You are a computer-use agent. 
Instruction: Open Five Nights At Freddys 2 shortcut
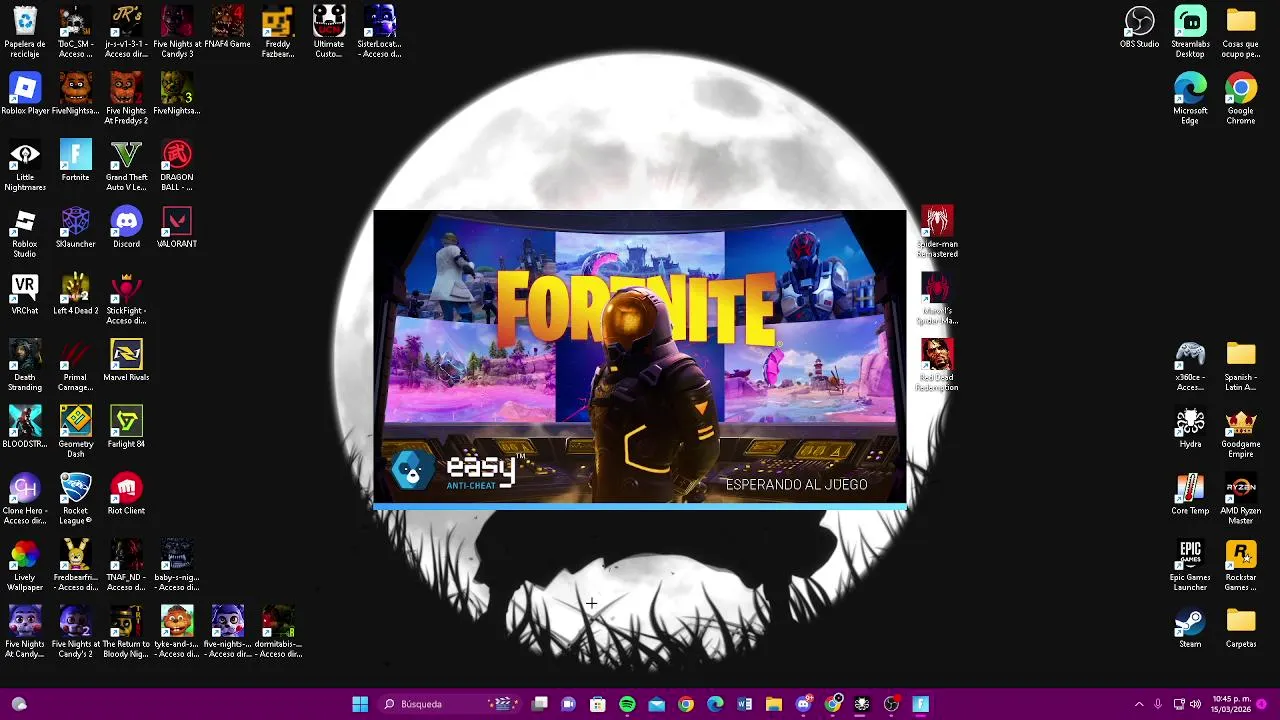click(x=126, y=98)
